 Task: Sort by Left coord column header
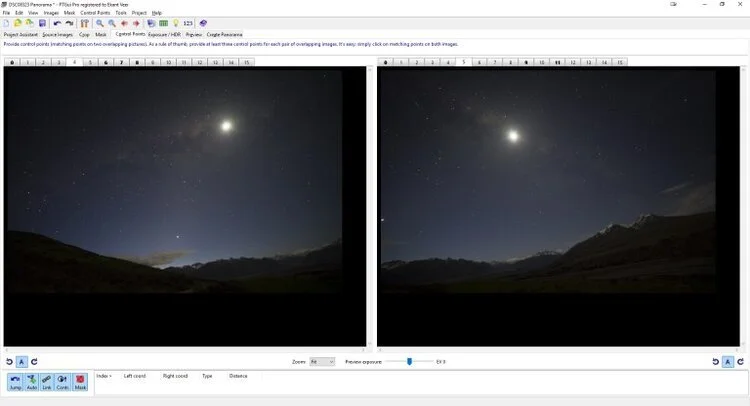pyautogui.click(x=134, y=376)
